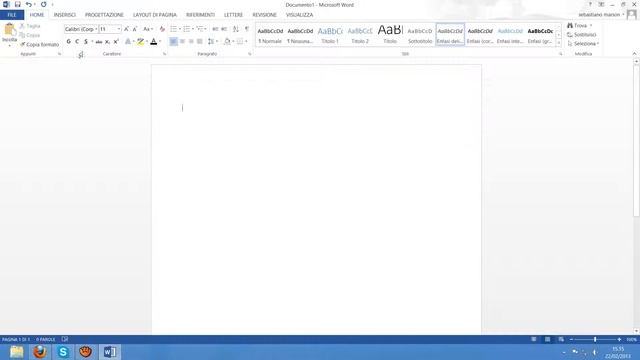Switch to the VISUALIZZA tab

[300, 15]
